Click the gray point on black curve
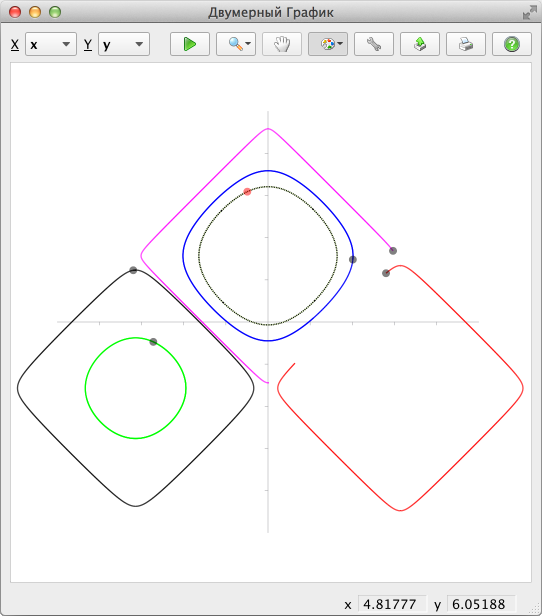Image resolution: width=542 pixels, height=616 pixels. pos(133,270)
